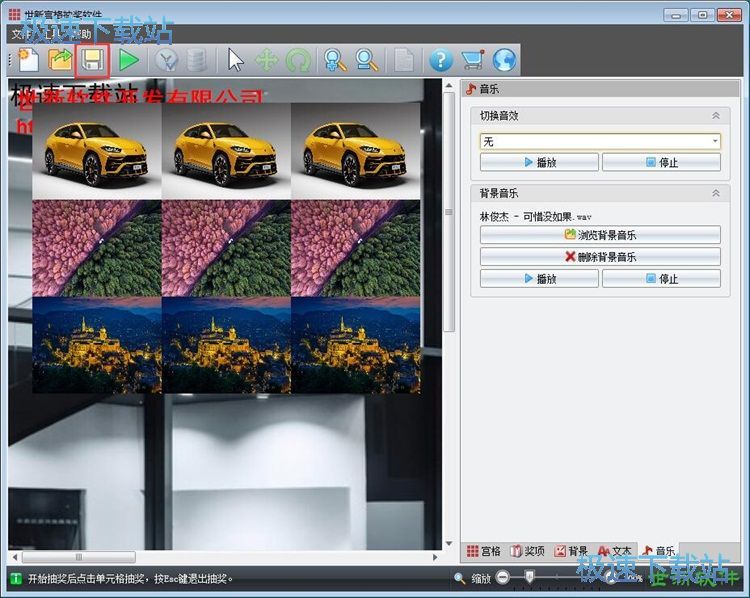Open the greyed database stack icon
This screenshot has width=750, height=598.
197,61
